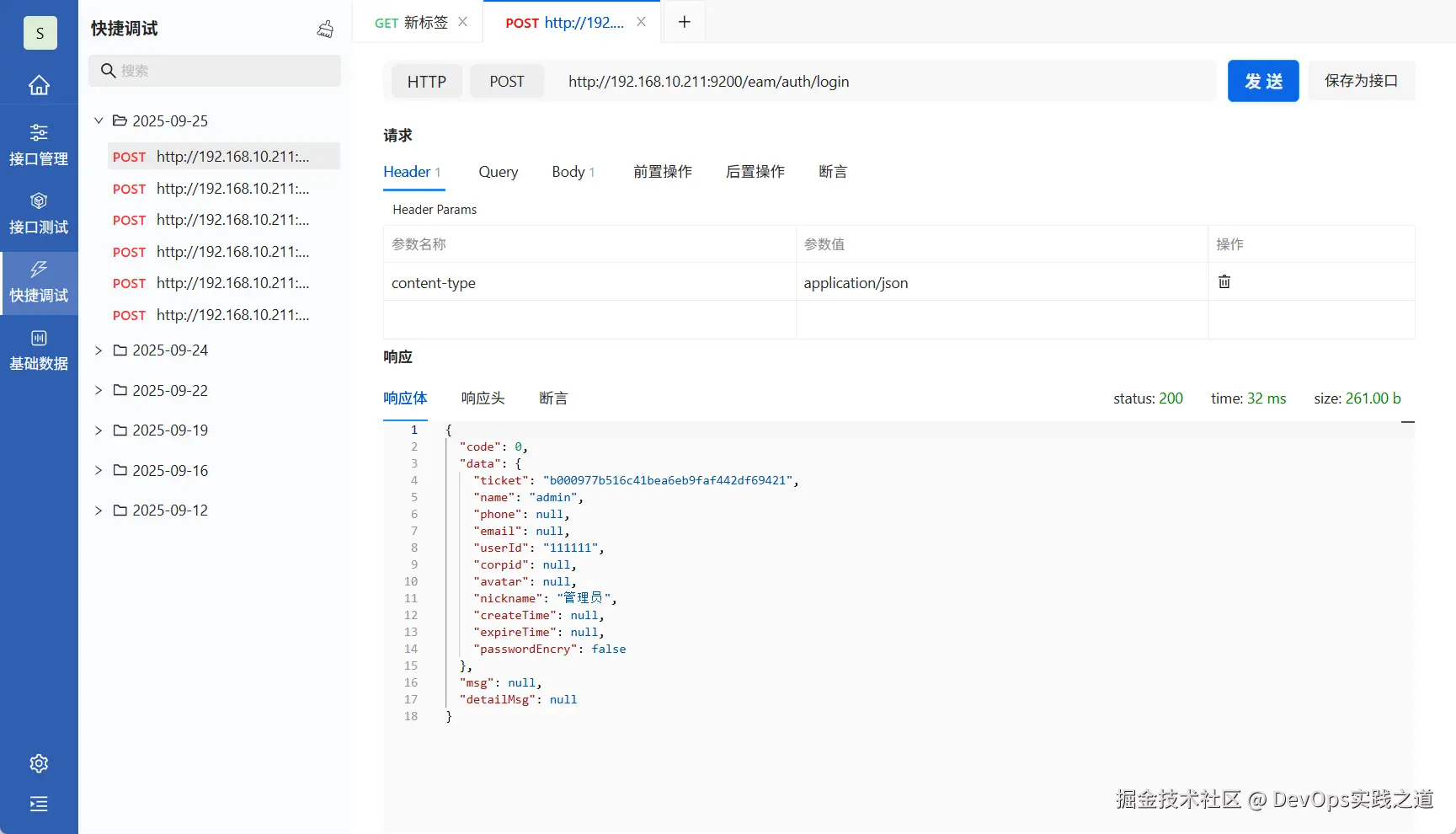Click the ticket value in response
Screen dimensions: 1456x834
(x=668, y=480)
